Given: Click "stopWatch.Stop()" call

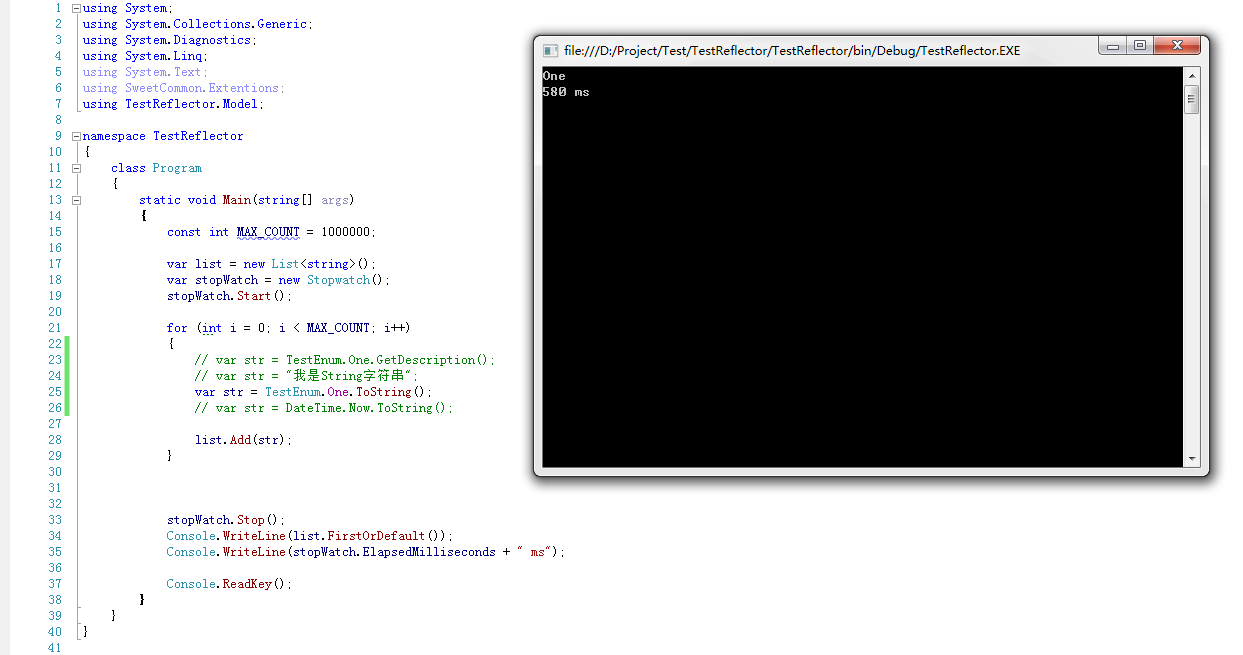Looking at the screenshot, I should pyautogui.click(x=226, y=520).
